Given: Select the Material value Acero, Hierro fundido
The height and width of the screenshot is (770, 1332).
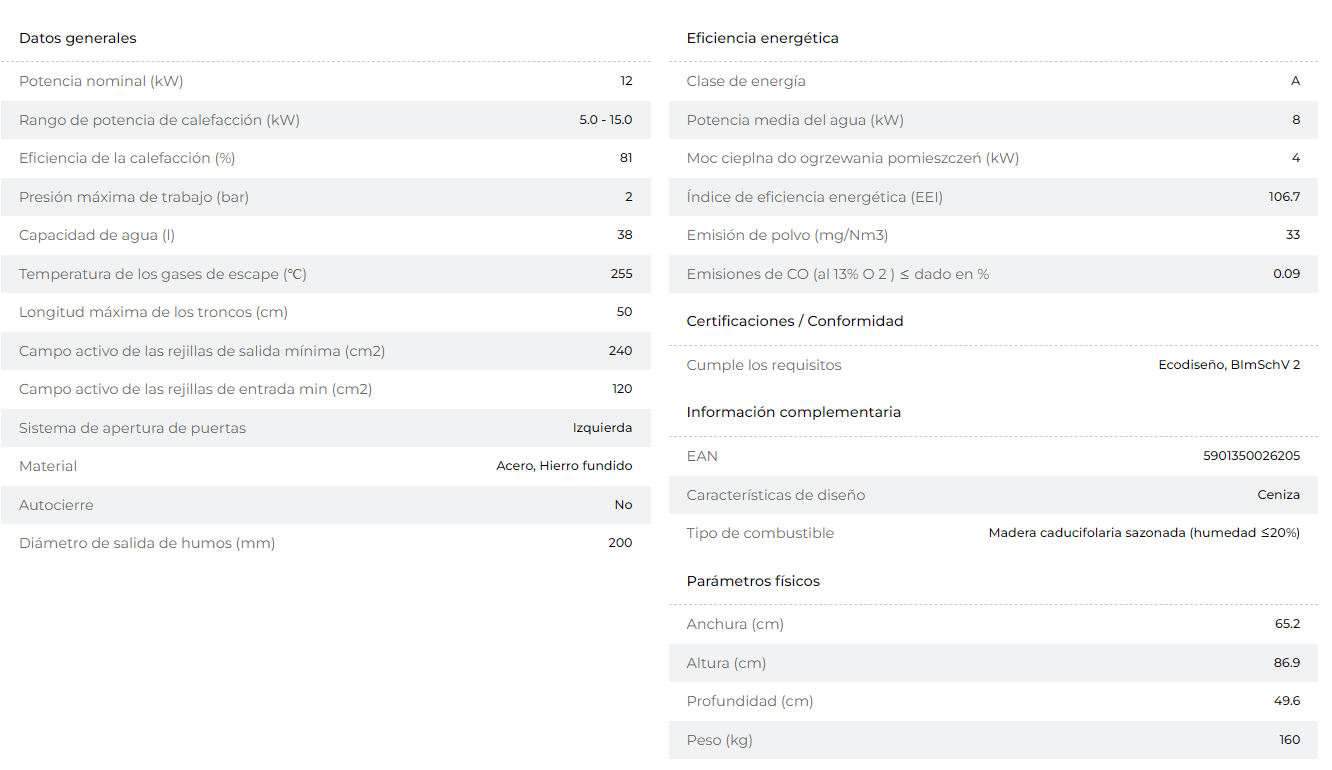Looking at the screenshot, I should [x=564, y=466].
